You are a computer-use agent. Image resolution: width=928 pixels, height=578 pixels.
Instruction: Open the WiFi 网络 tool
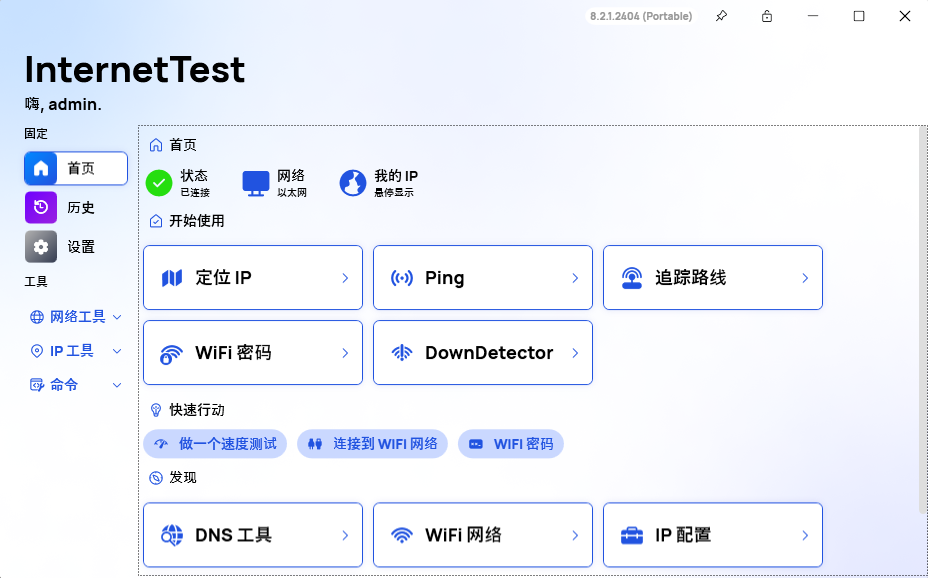(482, 534)
